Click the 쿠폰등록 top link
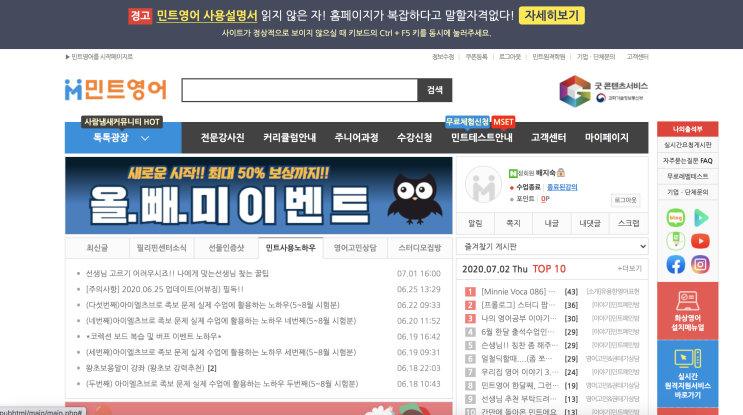This screenshot has width=743, height=415. [x=476, y=57]
